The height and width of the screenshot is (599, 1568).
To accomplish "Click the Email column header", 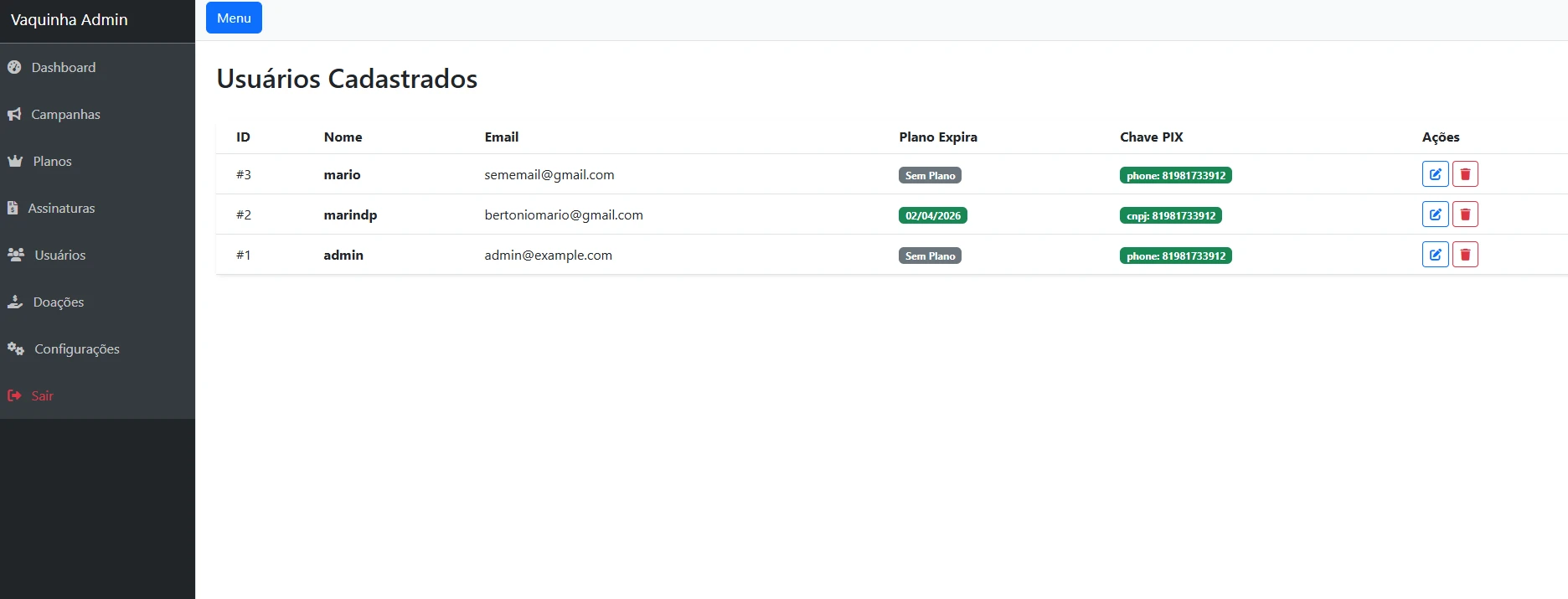I will tap(502, 137).
